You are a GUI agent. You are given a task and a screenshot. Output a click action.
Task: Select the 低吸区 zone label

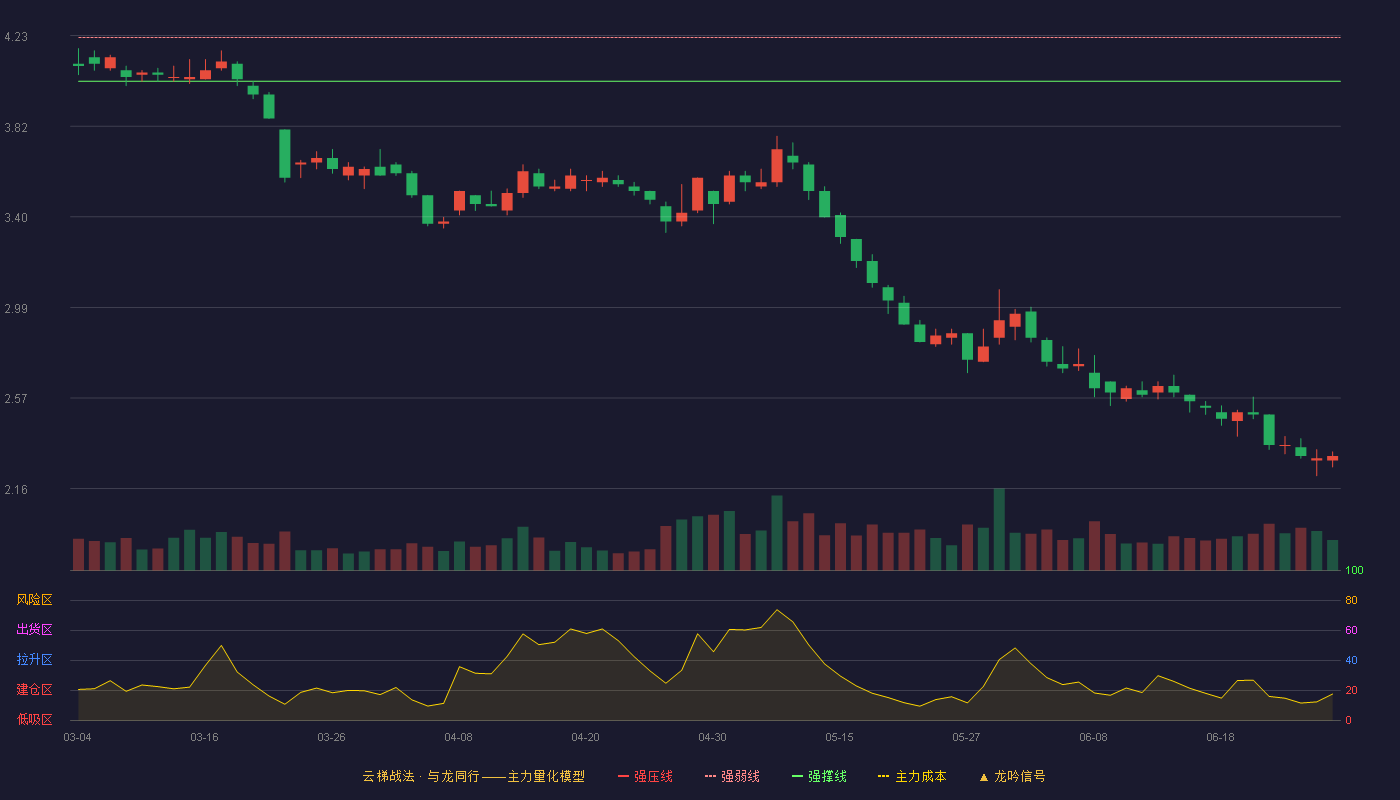tap(34, 719)
